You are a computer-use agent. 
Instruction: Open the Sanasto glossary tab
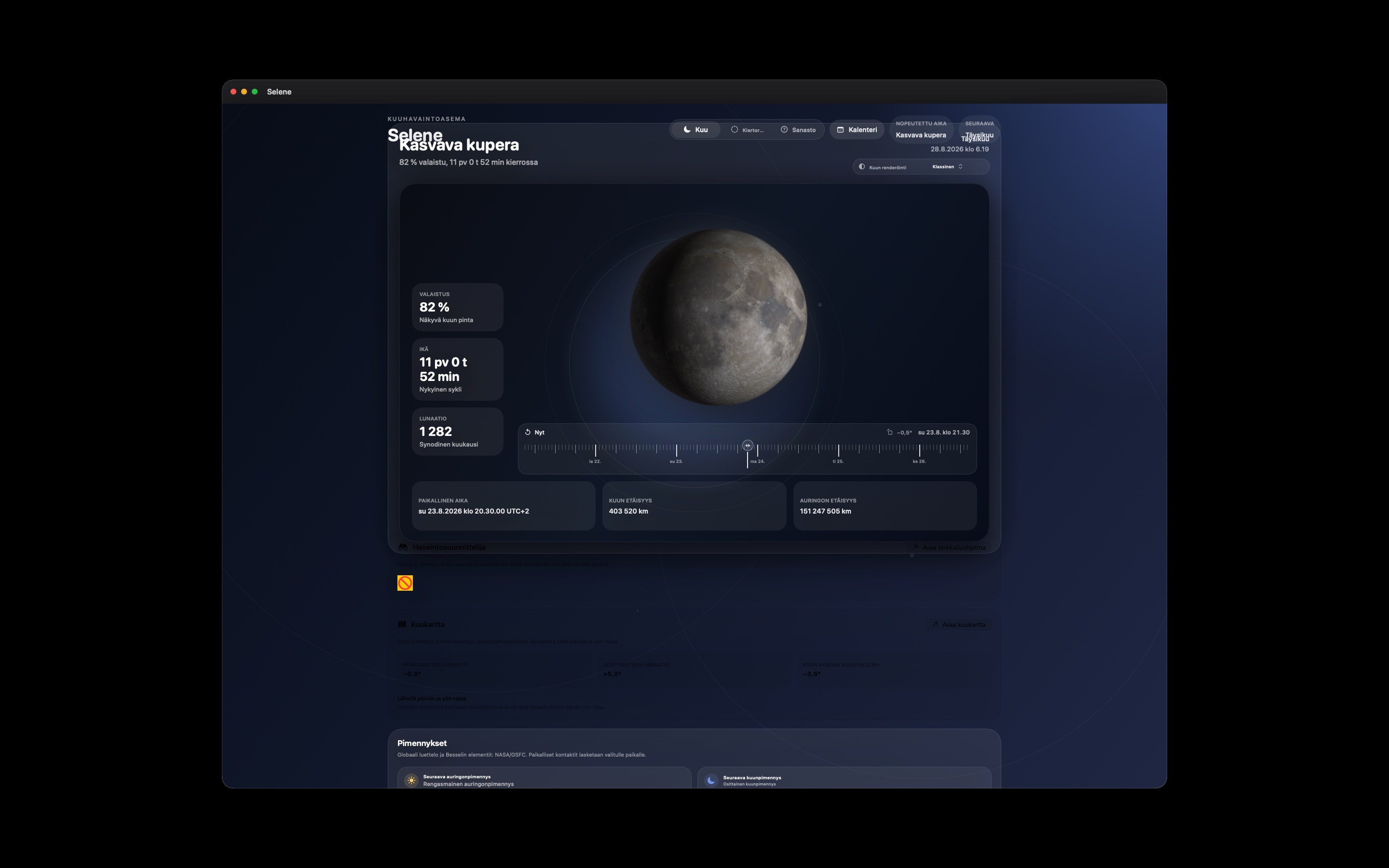pos(798,130)
